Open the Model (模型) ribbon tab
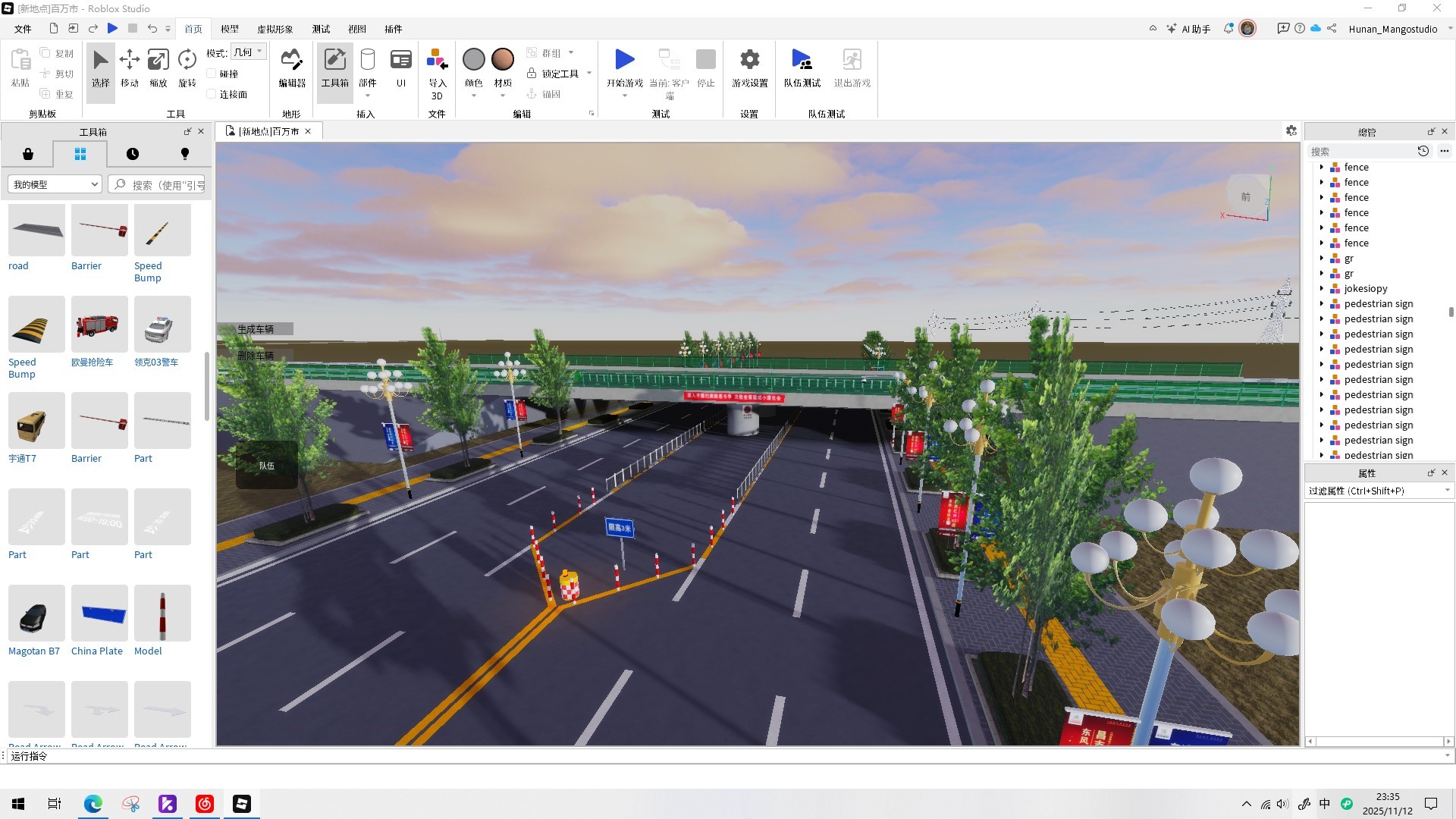The width and height of the screenshot is (1456, 819). coord(230,29)
